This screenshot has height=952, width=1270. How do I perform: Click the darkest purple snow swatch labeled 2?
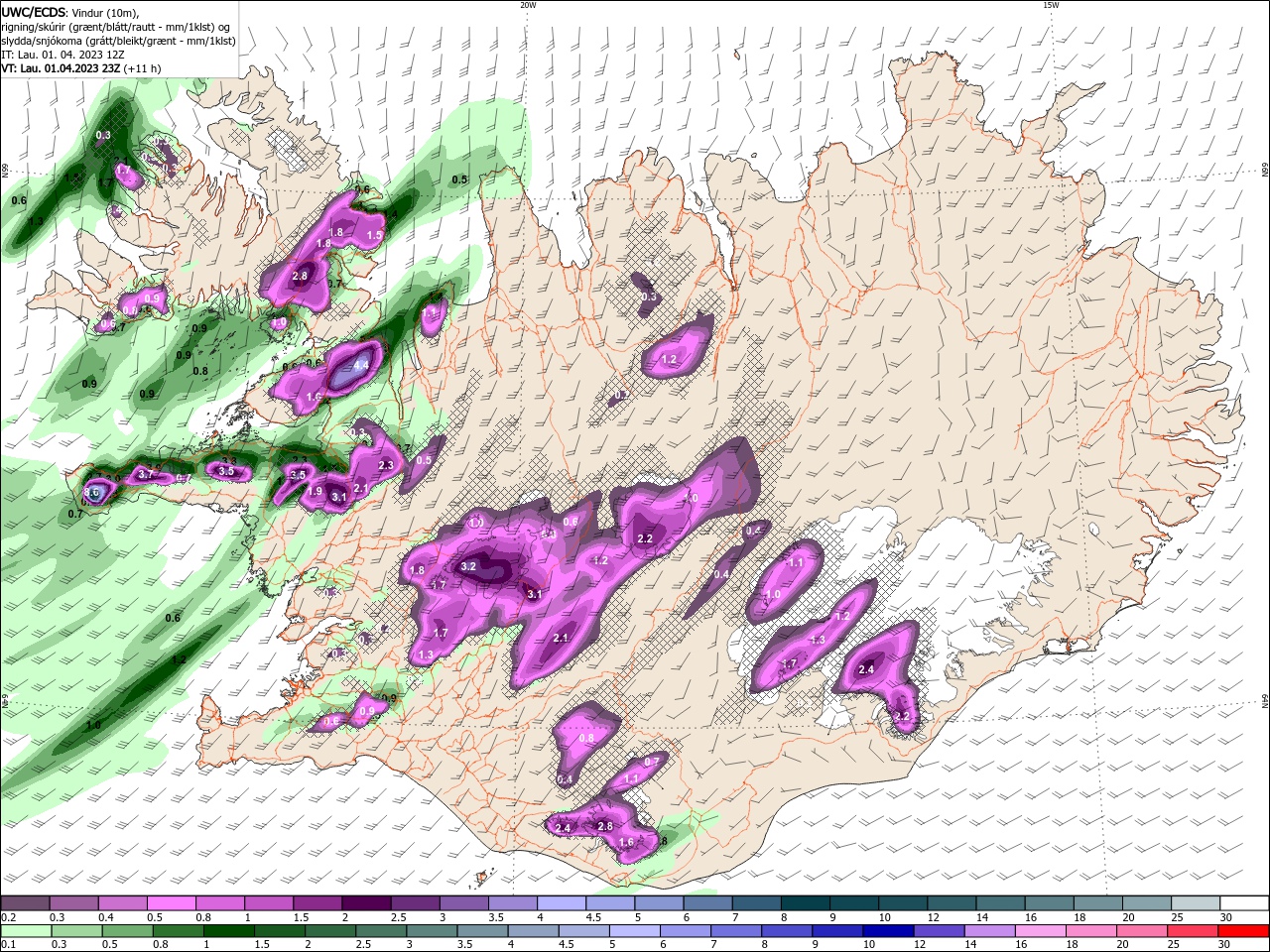[x=366, y=903]
